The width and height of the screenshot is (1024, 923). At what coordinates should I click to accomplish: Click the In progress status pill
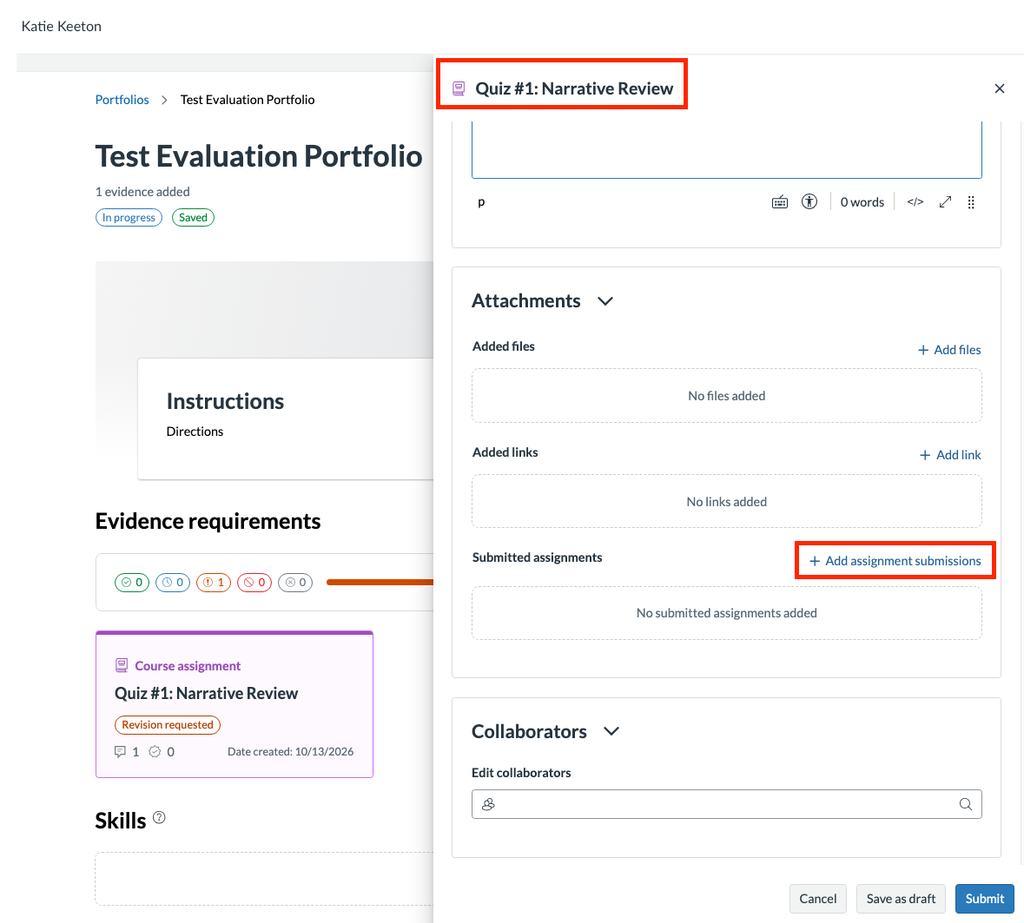[129, 218]
